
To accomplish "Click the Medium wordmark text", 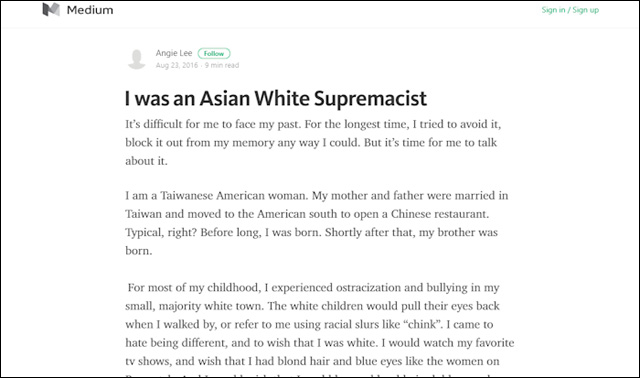I will 90,10.
